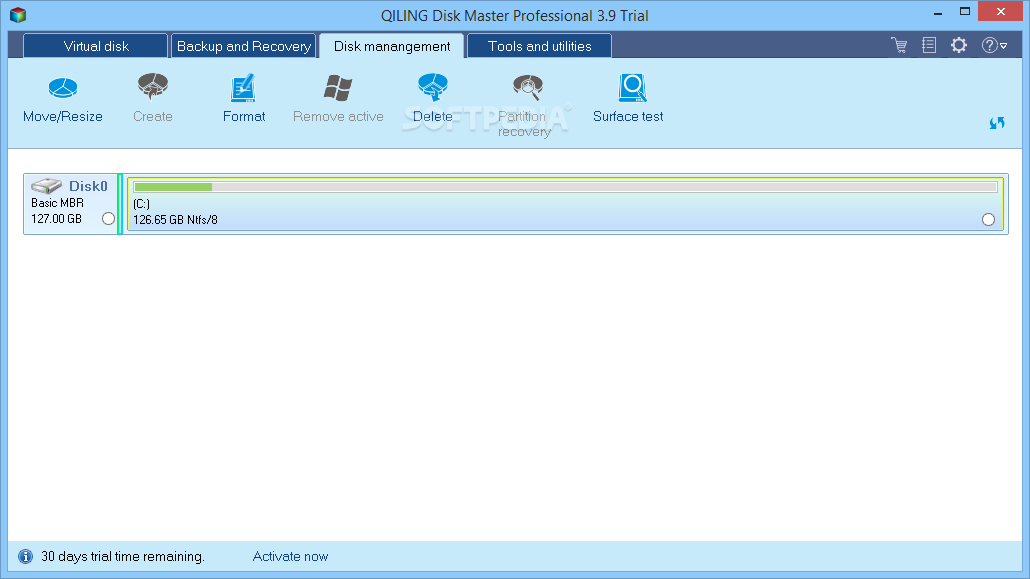Click the (C:) partition label
Image resolution: width=1030 pixels, height=579 pixels.
[141, 204]
